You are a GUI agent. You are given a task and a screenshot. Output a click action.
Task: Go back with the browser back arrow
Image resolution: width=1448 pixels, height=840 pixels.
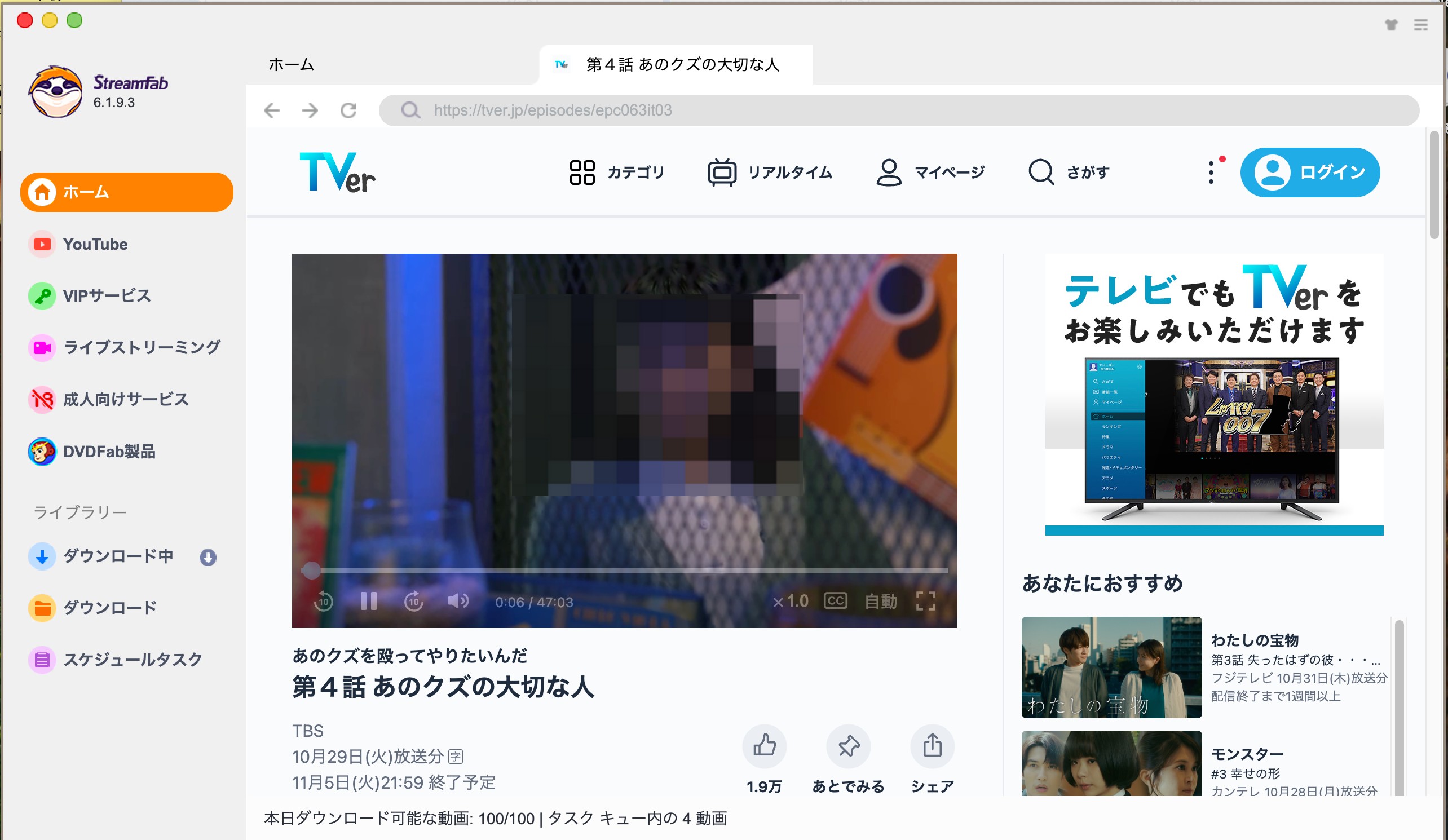tap(272, 110)
